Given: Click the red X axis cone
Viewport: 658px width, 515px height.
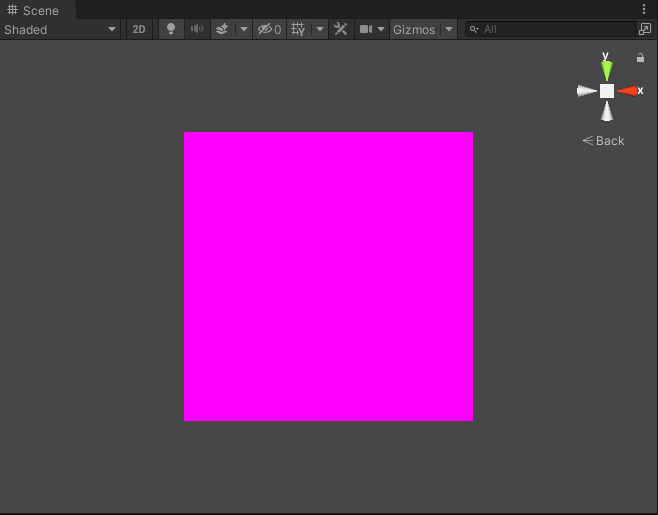Looking at the screenshot, I should (627, 91).
